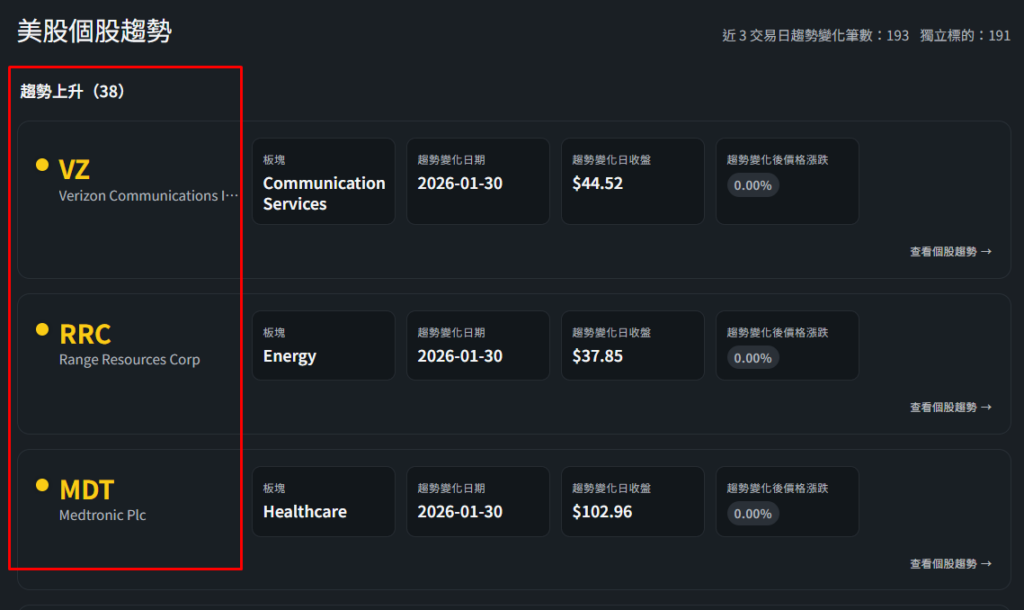The width and height of the screenshot is (1024, 610).
Task: Click the Range Resources Corp company name
Action: click(129, 360)
